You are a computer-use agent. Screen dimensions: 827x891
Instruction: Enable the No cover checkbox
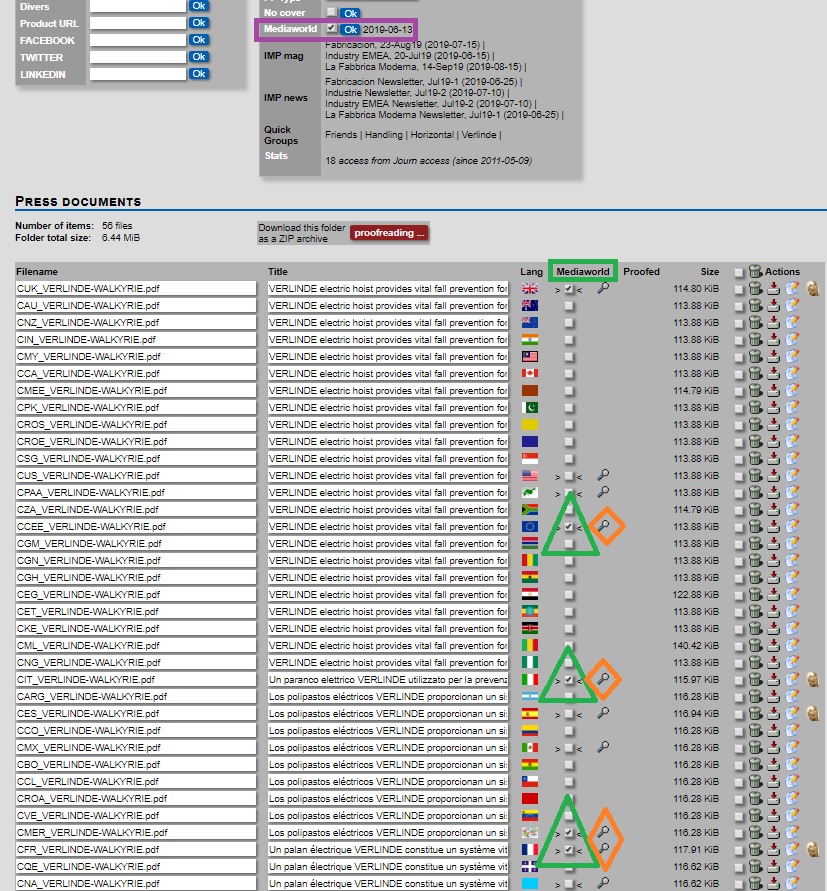coord(332,12)
